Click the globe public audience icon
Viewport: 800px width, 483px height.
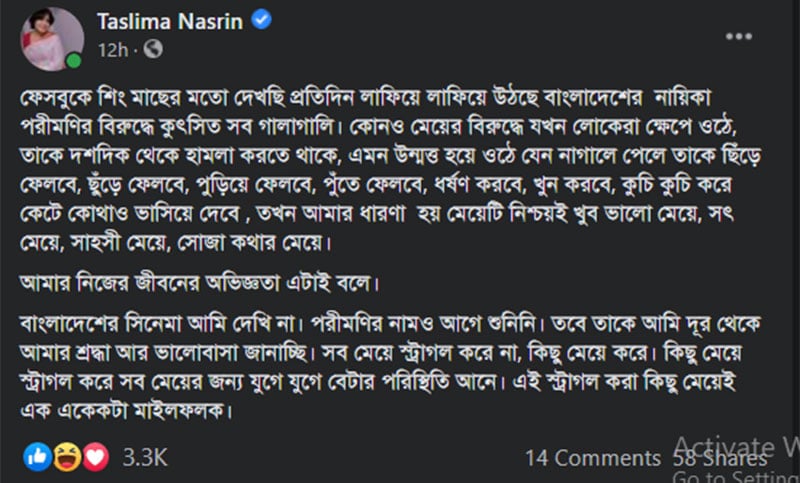(x=153, y=49)
